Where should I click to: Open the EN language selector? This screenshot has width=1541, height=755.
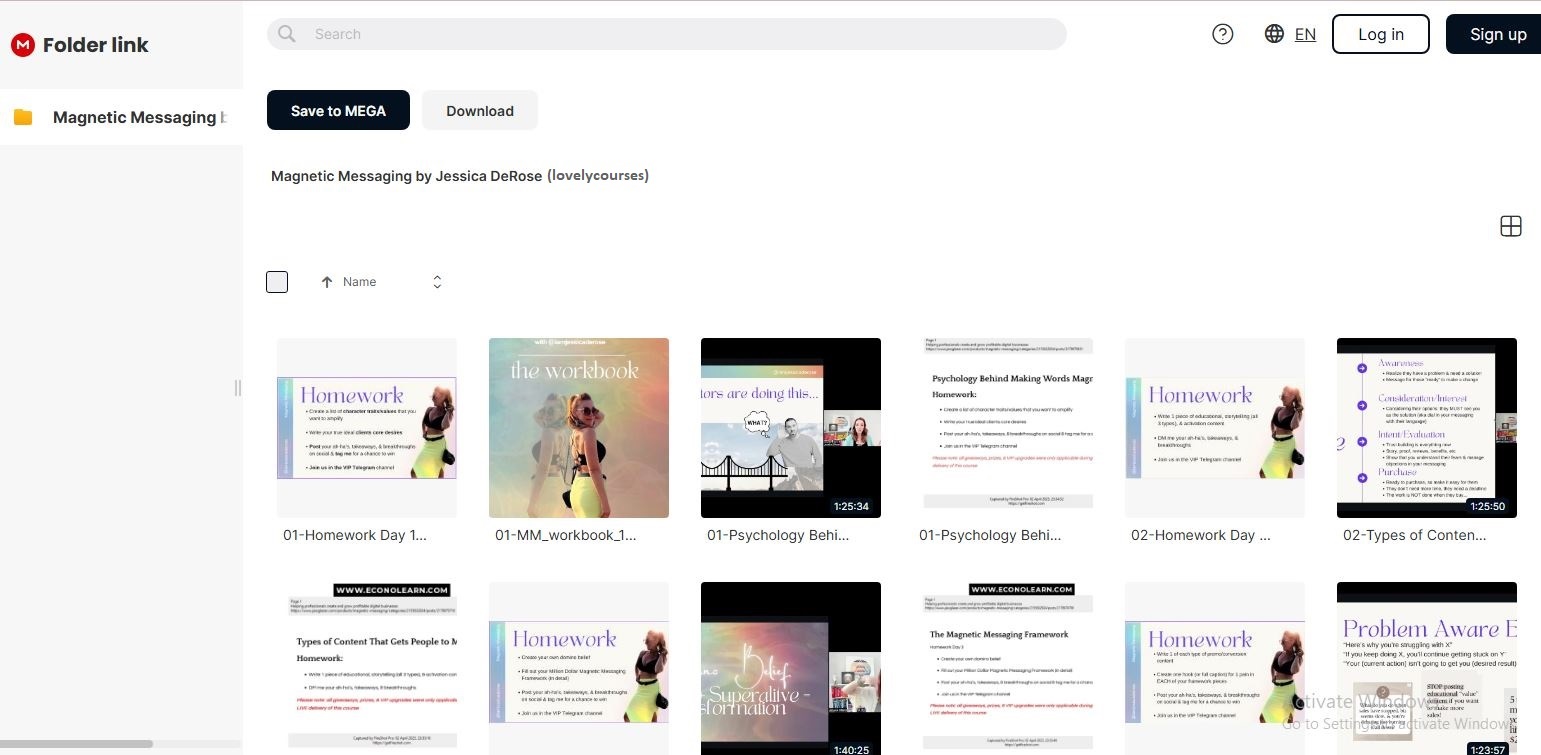(x=1305, y=34)
